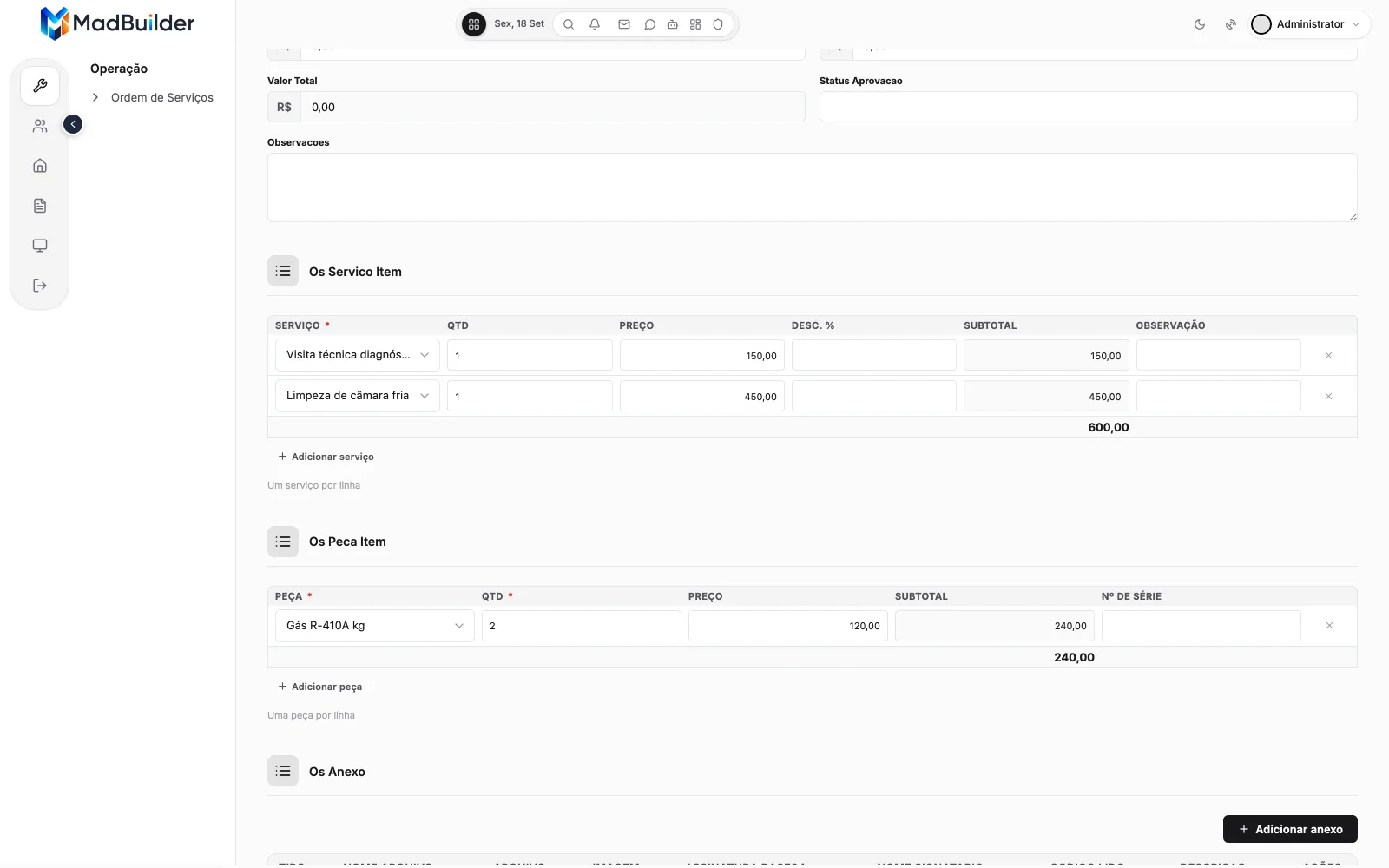
Task: Click the Valor Total input field
Action: (553, 107)
